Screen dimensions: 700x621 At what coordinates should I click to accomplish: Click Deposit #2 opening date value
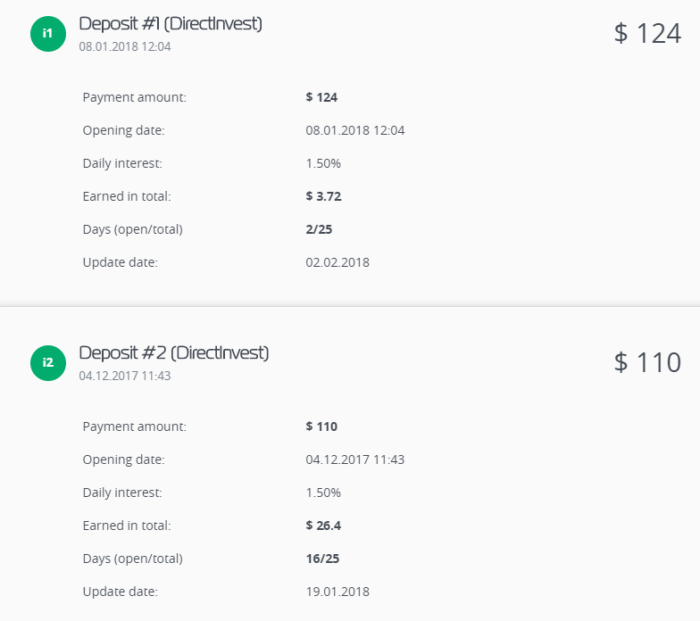point(355,459)
